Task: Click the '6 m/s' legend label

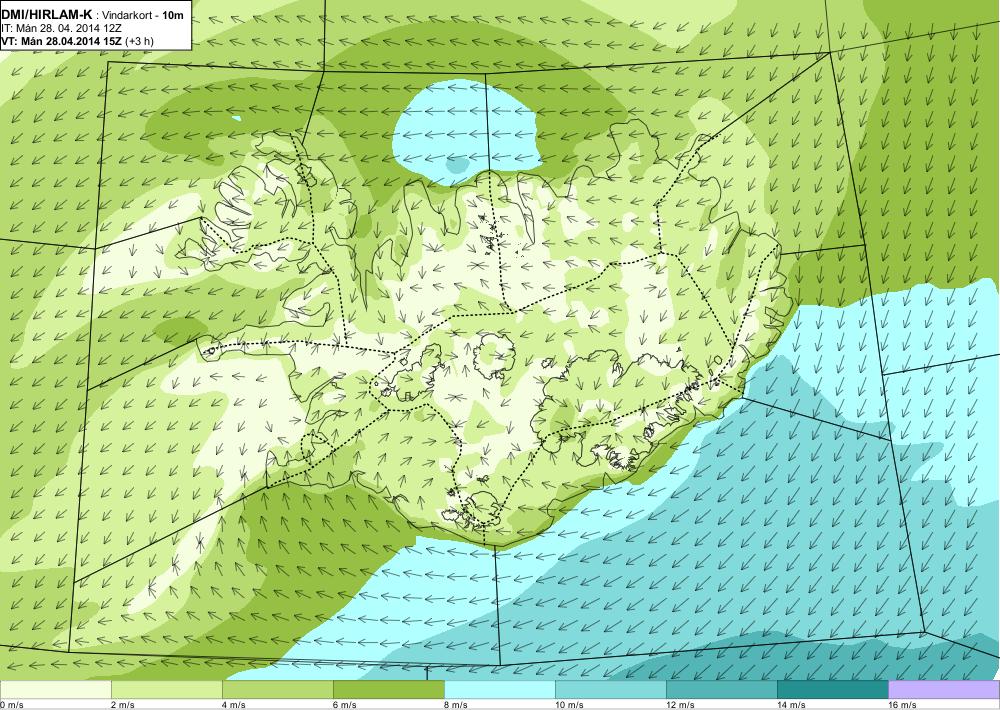Action: click(x=344, y=705)
